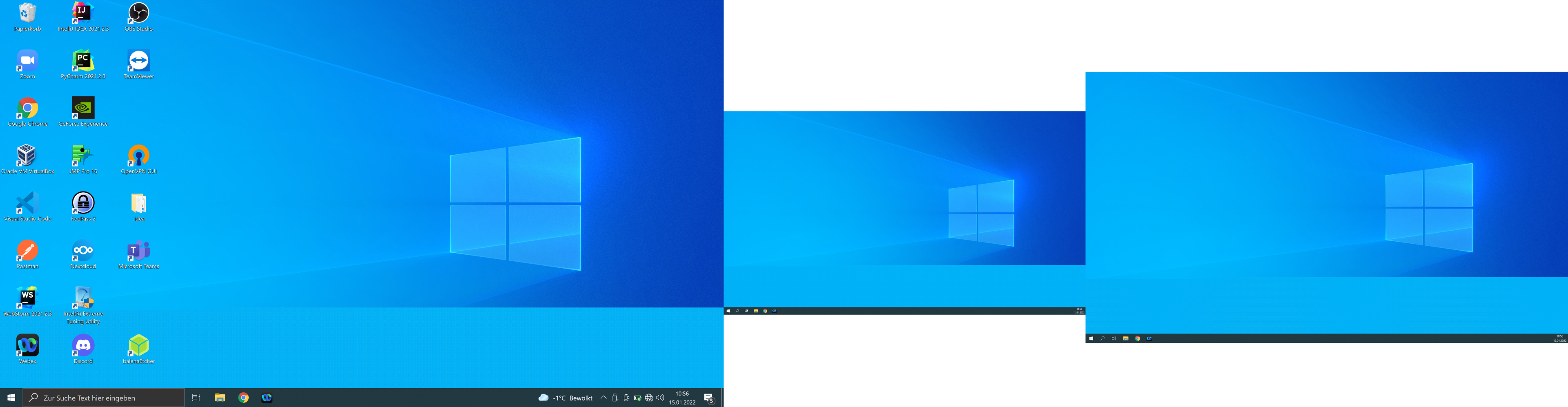This screenshot has width=1568, height=407.
Task: Open File Explorer on middle monitor taskbar
Action: [756, 311]
